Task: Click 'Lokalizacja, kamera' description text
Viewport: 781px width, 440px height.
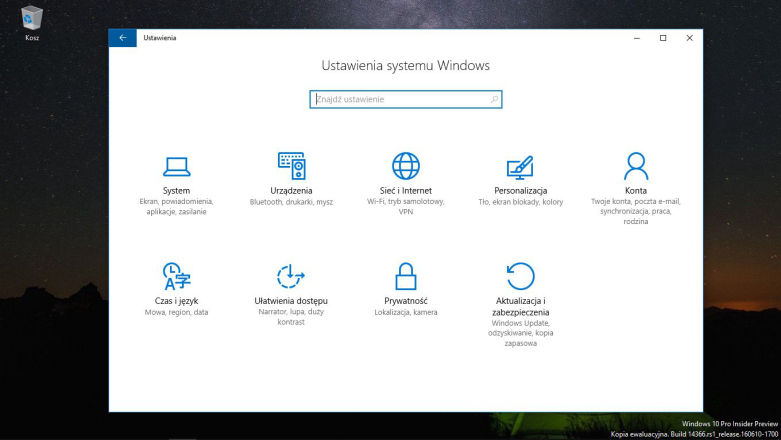Action: [405, 312]
